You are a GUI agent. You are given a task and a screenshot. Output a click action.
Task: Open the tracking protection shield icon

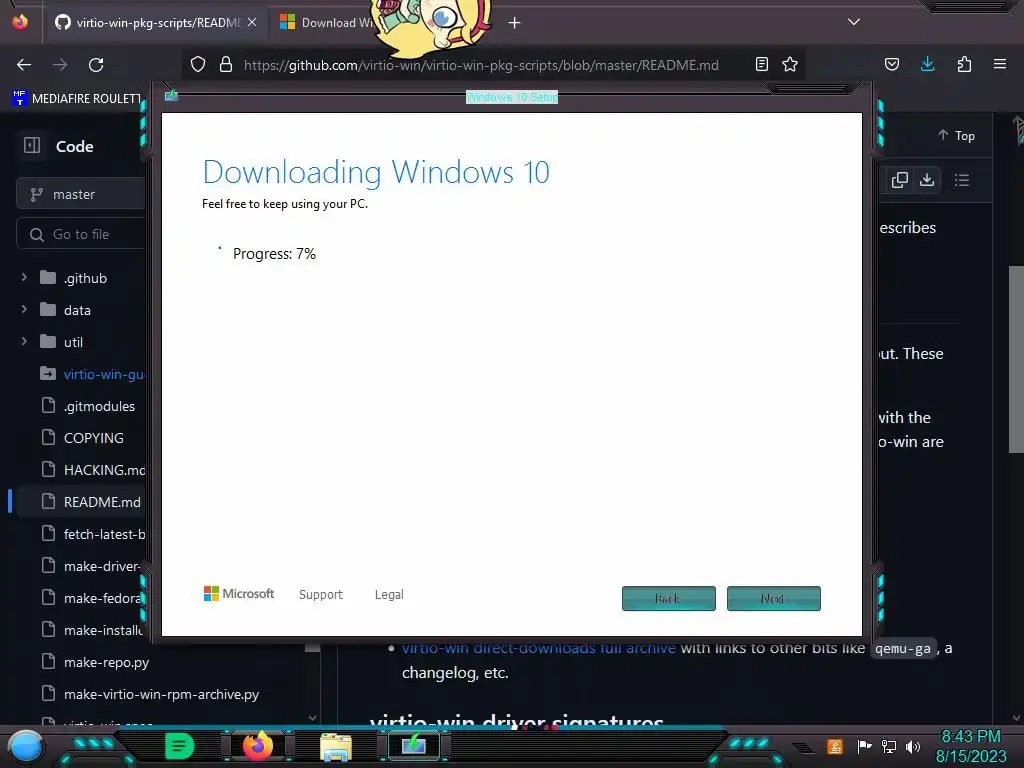[x=198, y=64]
